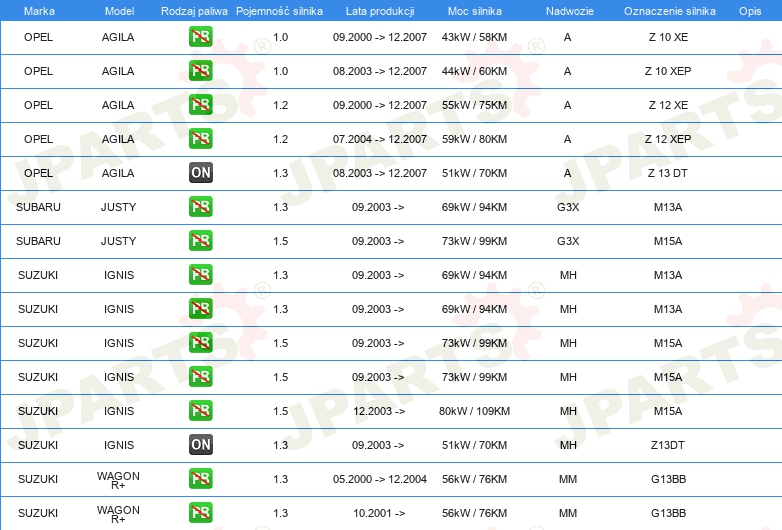Image resolution: width=782 pixels, height=530 pixels.
Task: Select petrol icon in Ignis 80kW / 109KM row
Action: point(200,411)
